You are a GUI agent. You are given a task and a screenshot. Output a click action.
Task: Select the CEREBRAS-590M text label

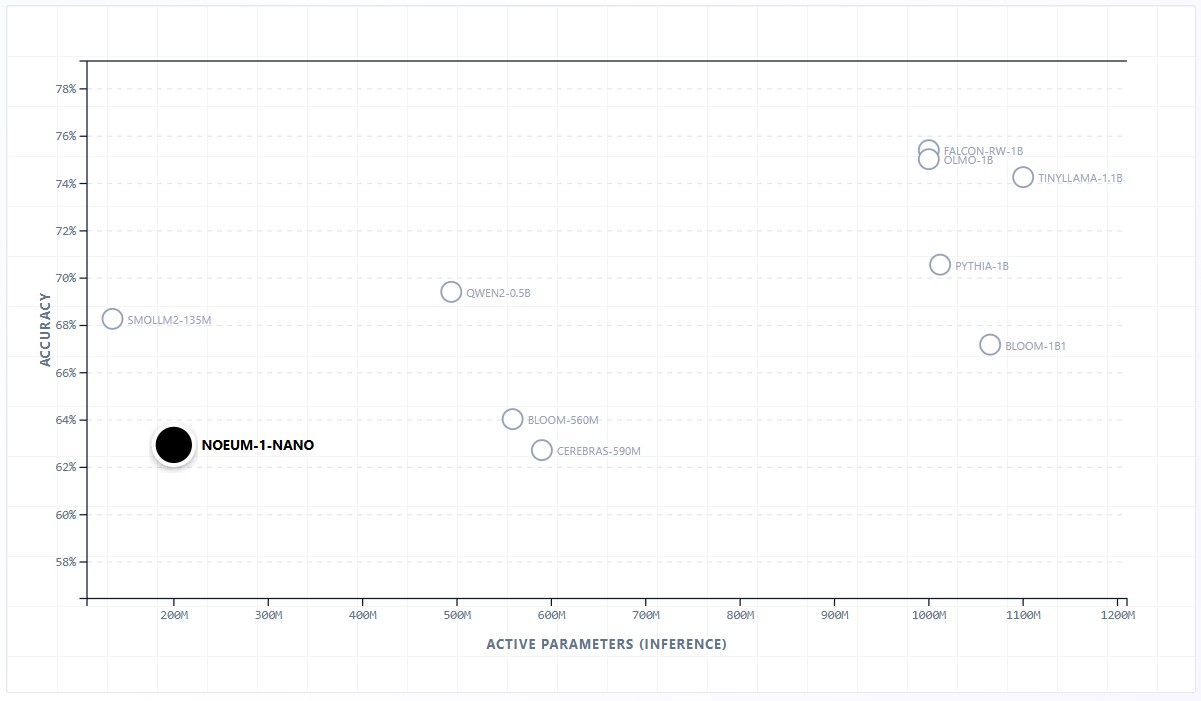click(598, 451)
